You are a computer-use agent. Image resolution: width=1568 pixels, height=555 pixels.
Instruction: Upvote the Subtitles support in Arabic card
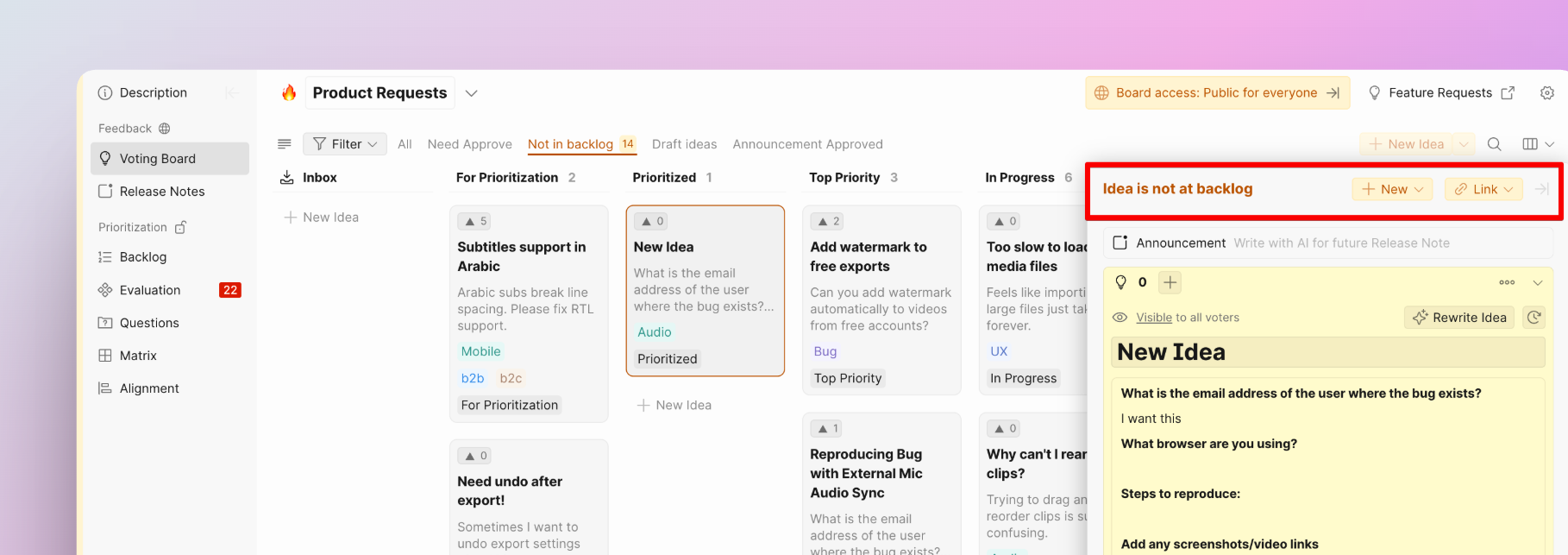[x=475, y=222]
